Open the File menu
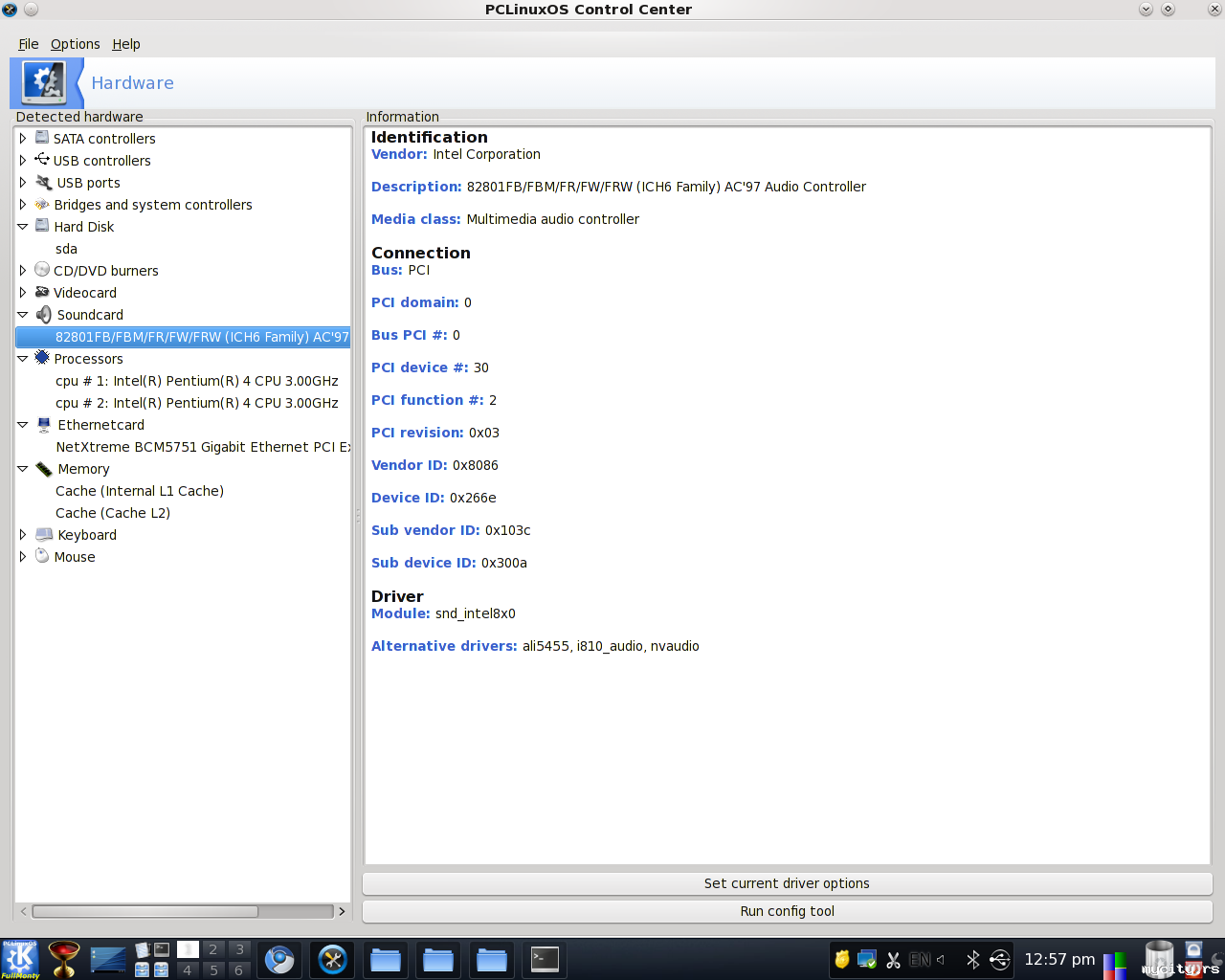1225x980 pixels. [29, 44]
